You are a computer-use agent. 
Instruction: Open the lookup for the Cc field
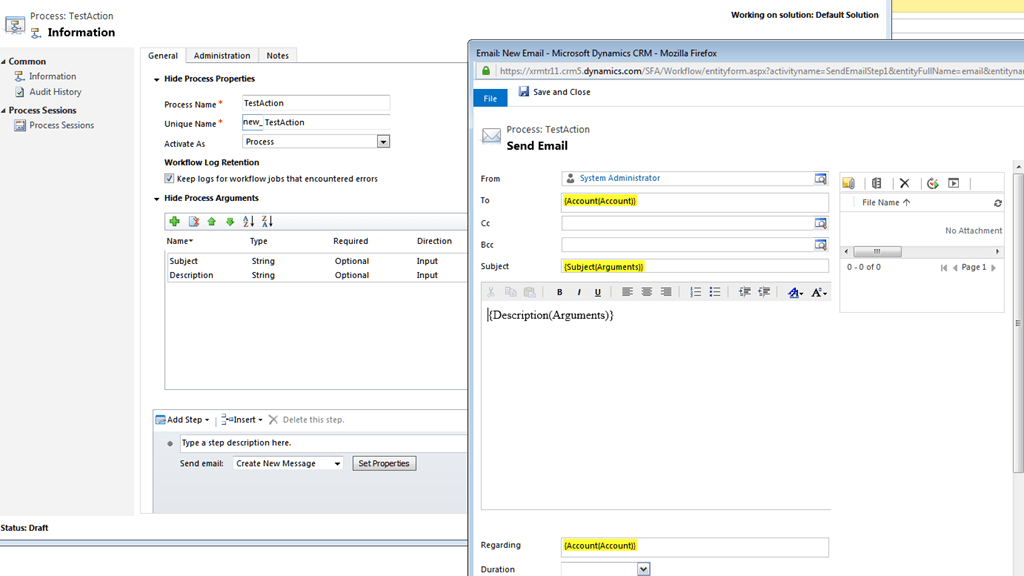coord(820,223)
